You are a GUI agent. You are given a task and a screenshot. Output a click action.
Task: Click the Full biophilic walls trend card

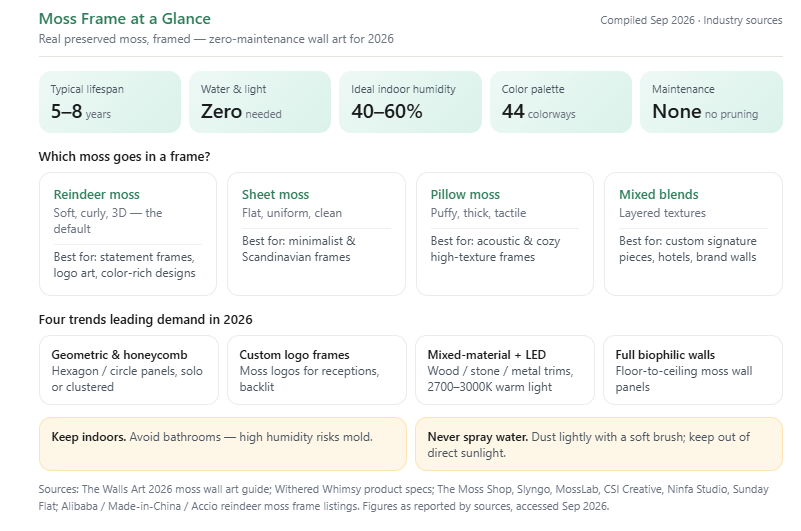tap(693, 370)
